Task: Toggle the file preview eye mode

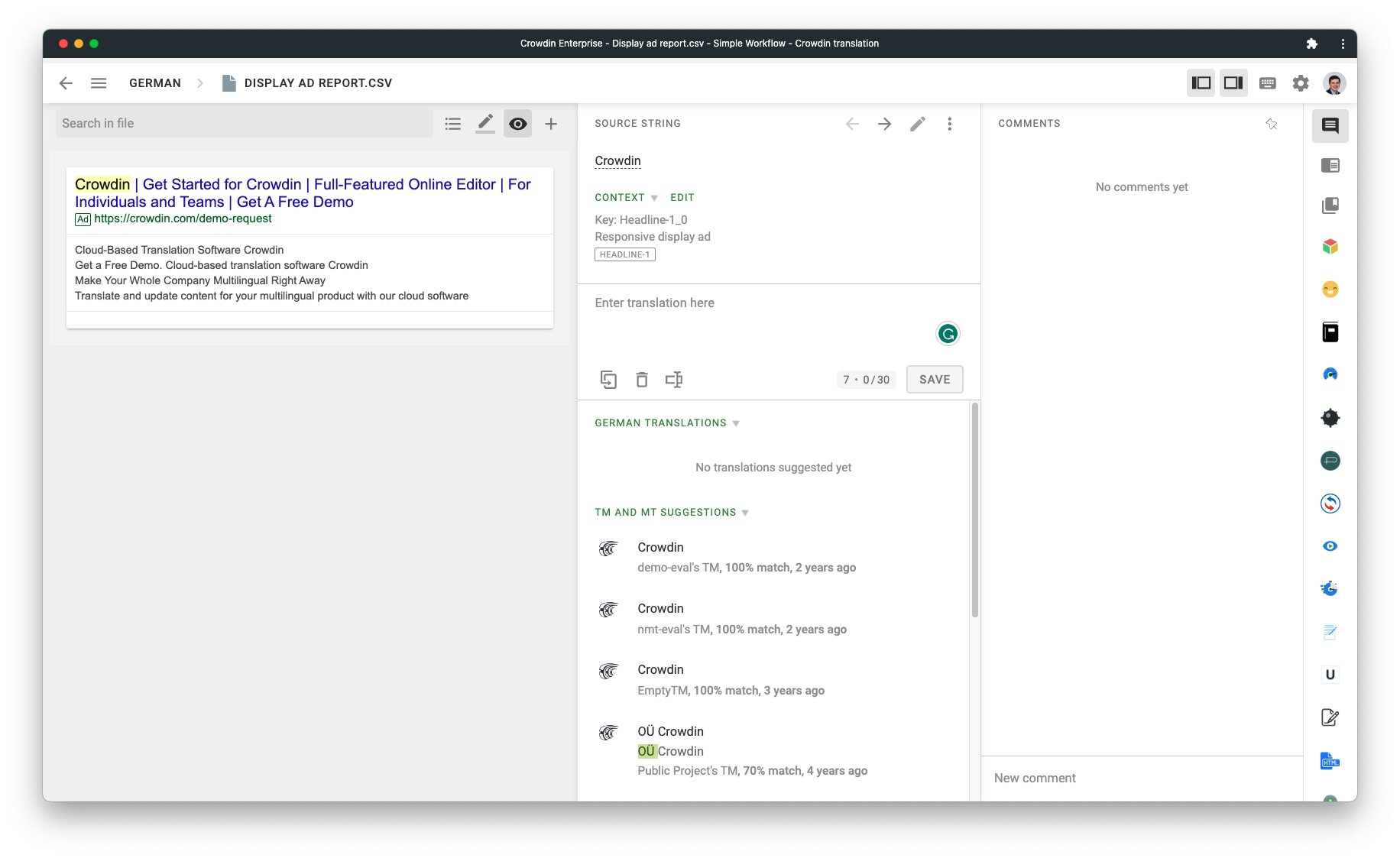Action: [518, 124]
